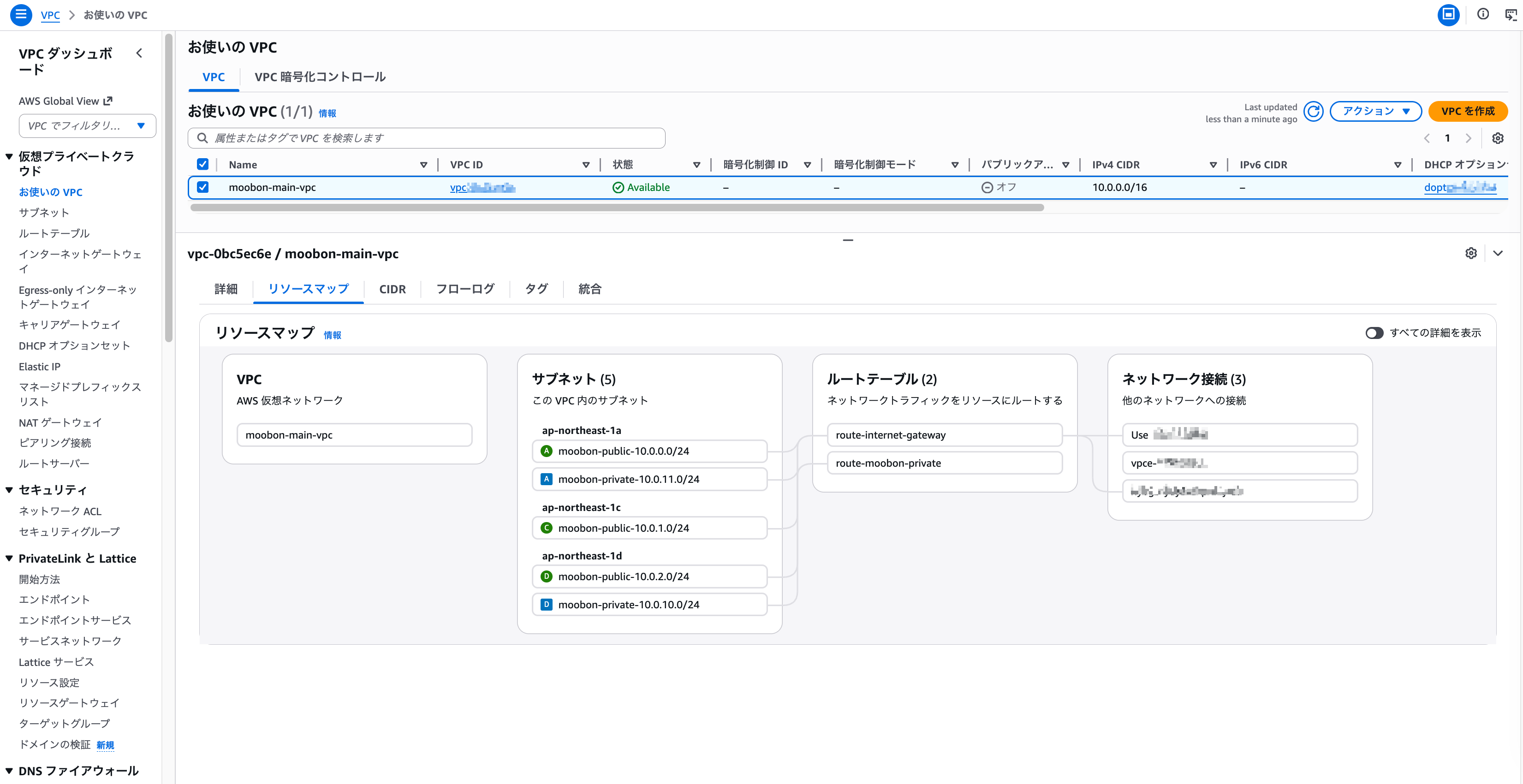Switch to VPC 暗号化コントロール tab
Image resolution: width=1523 pixels, height=784 pixels.
click(320, 77)
